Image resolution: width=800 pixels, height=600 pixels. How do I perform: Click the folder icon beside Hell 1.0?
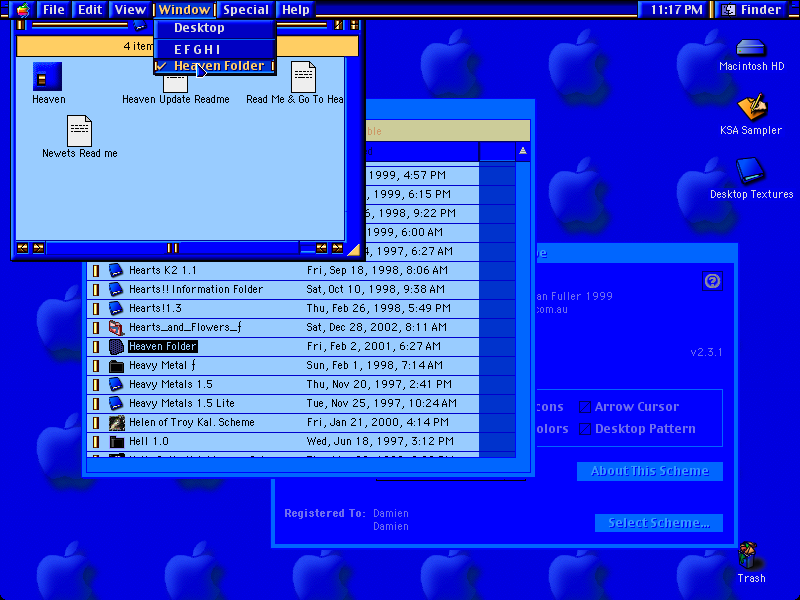coord(116,441)
